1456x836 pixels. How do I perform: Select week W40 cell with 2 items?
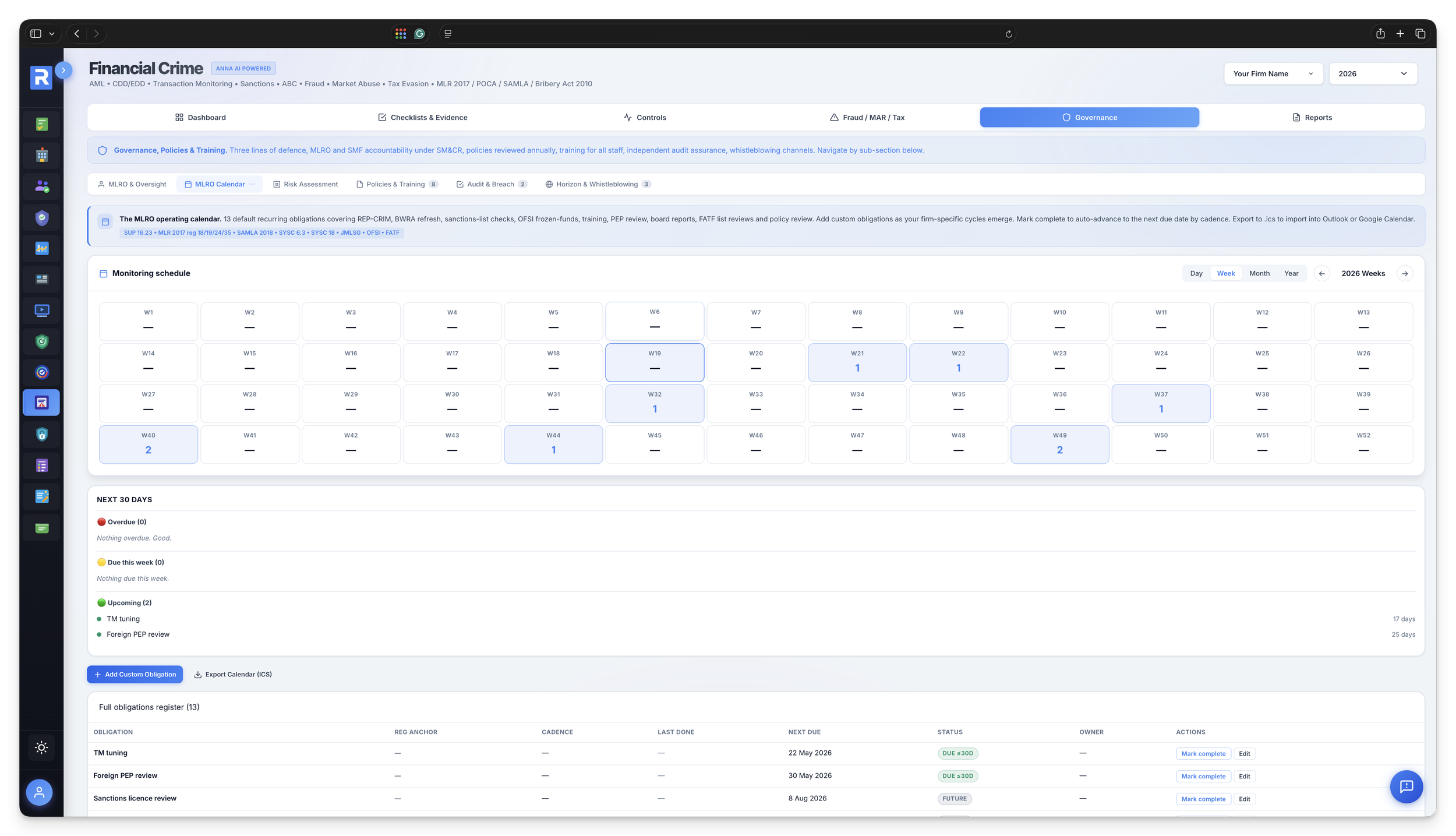[148, 445]
